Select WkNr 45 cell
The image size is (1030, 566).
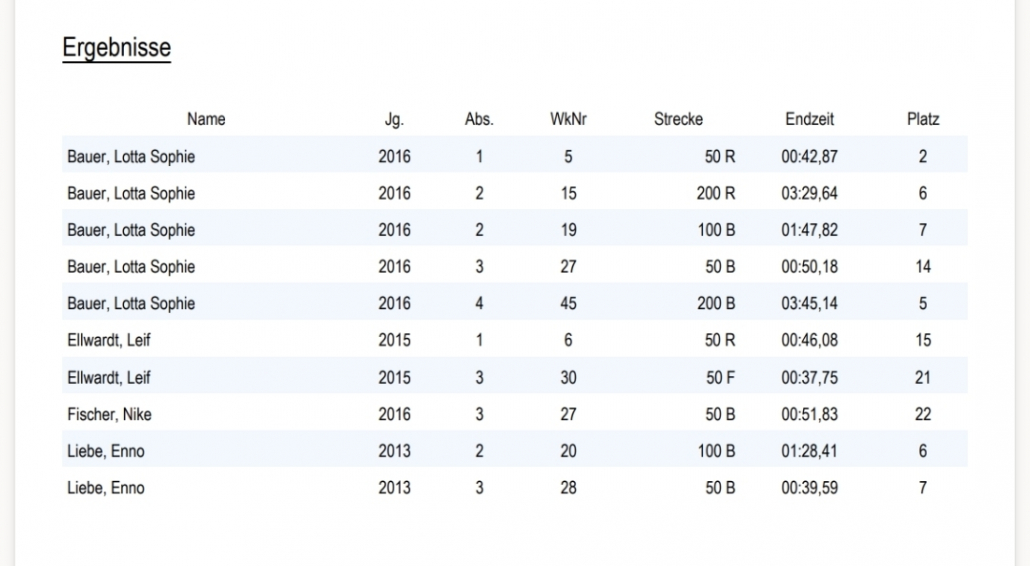pos(568,303)
